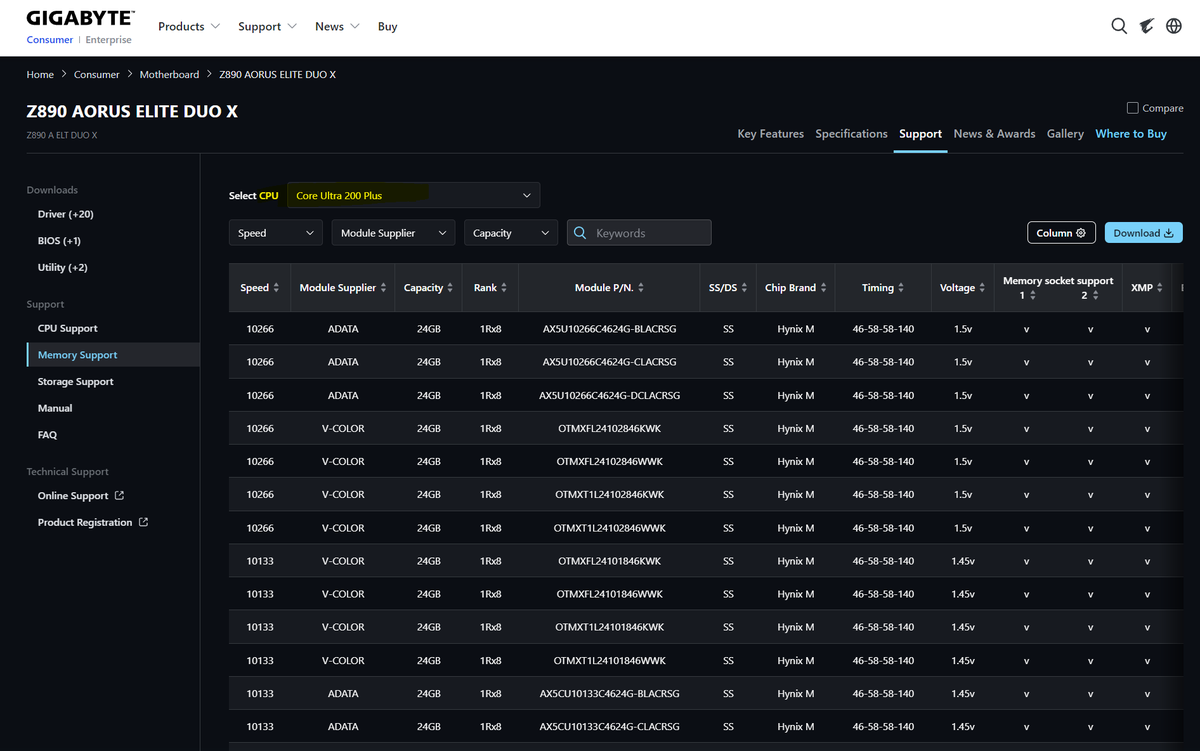Download the memory support list
The width and height of the screenshot is (1200, 751).
(x=1143, y=233)
